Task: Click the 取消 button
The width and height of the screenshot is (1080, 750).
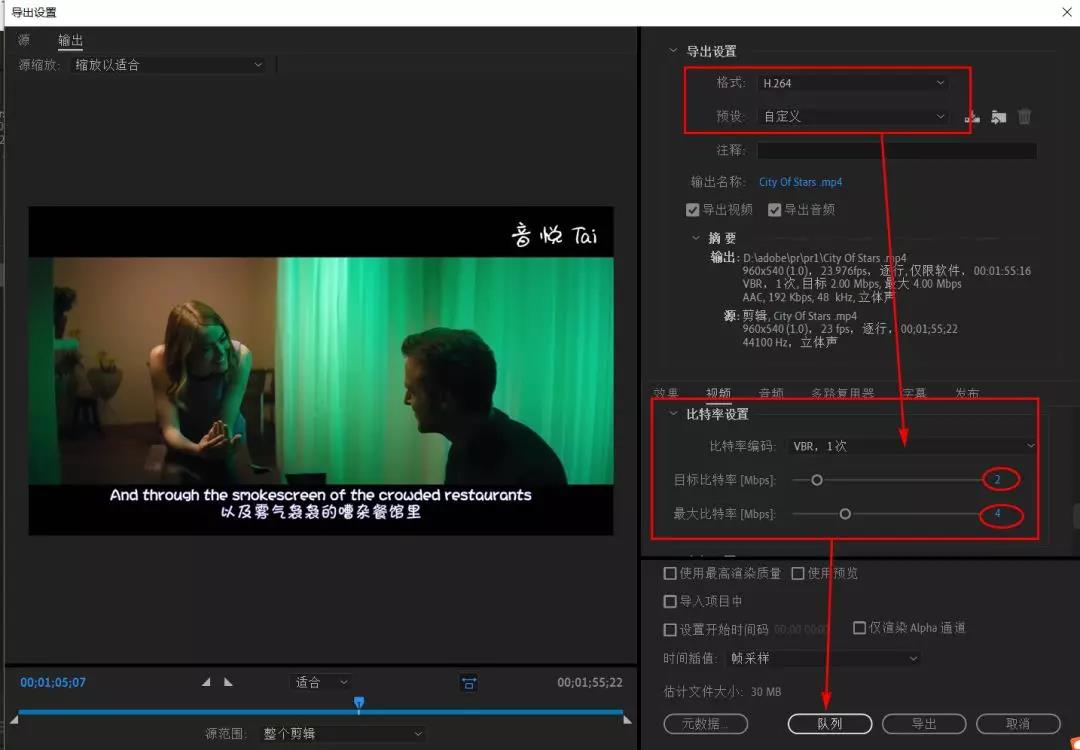Action: coord(1018,724)
